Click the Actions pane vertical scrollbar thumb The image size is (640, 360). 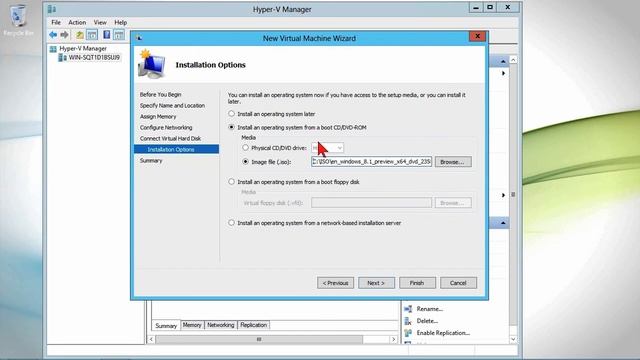[x=513, y=195]
